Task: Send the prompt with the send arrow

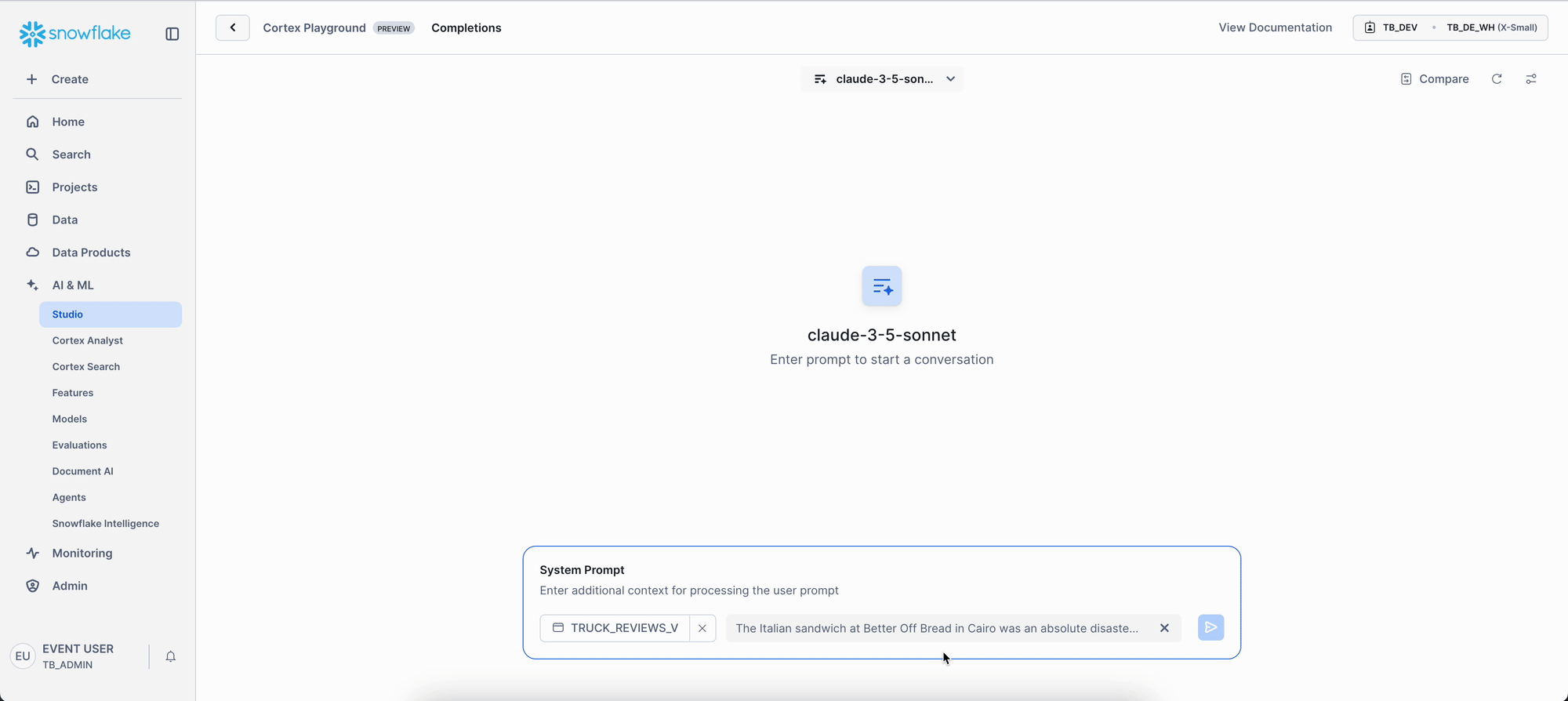Action: click(1210, 627)
